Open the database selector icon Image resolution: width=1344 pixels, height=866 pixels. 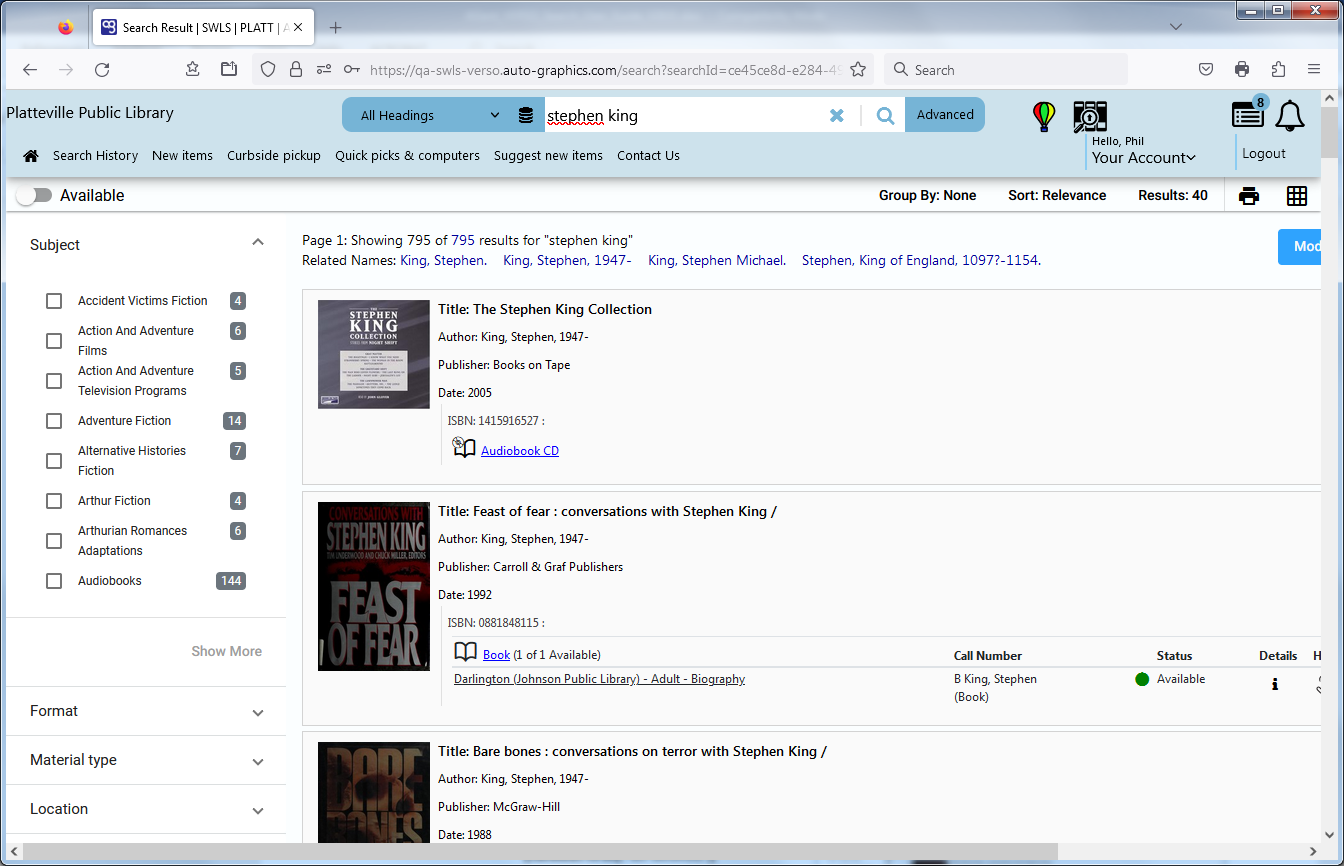(526, 115)
